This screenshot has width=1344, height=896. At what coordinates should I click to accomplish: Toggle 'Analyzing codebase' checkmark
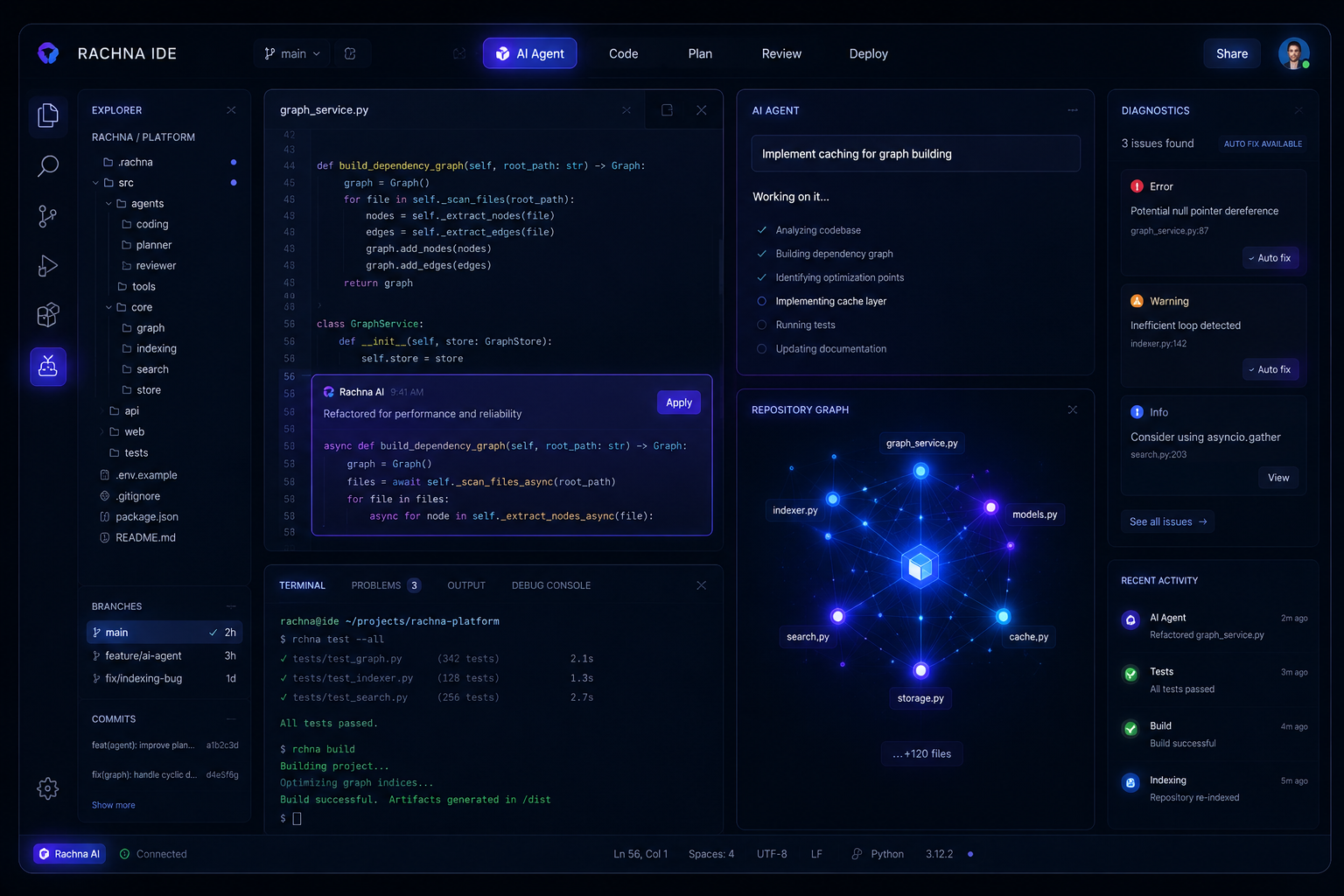761,230
